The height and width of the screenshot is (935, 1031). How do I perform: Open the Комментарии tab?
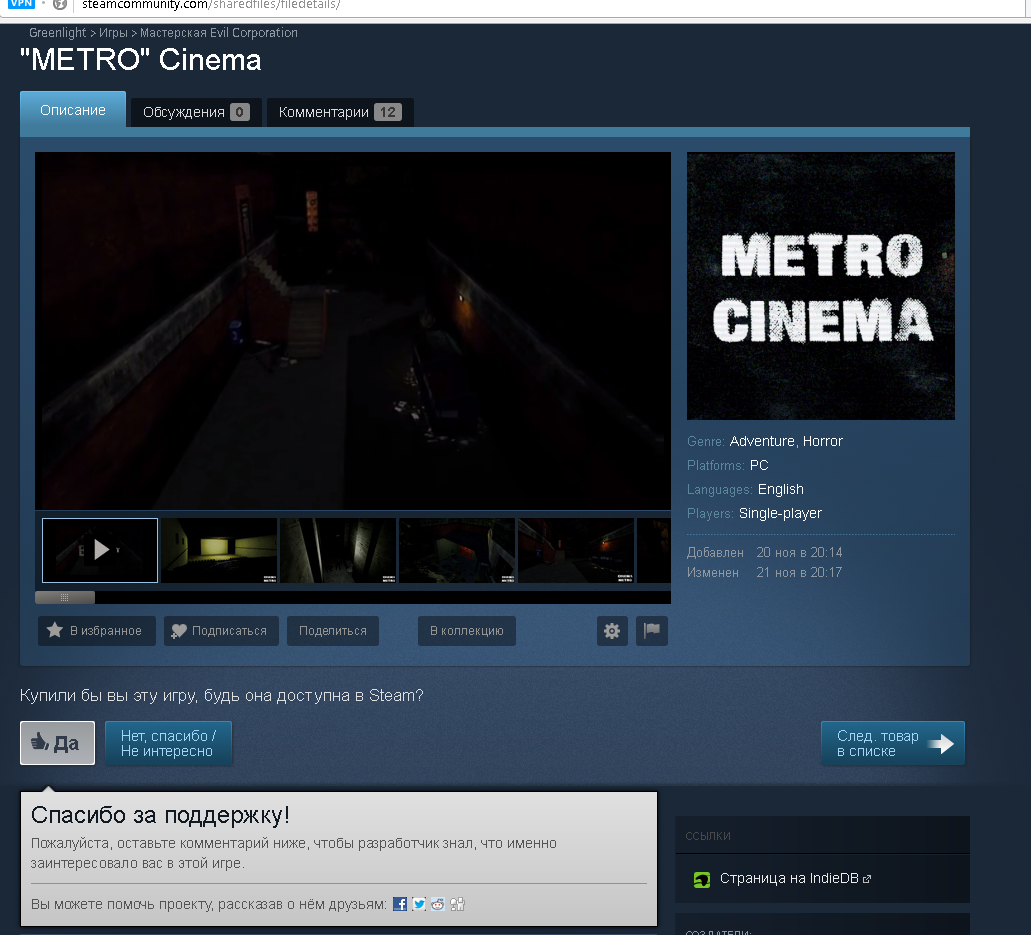(x=340, y=112)
